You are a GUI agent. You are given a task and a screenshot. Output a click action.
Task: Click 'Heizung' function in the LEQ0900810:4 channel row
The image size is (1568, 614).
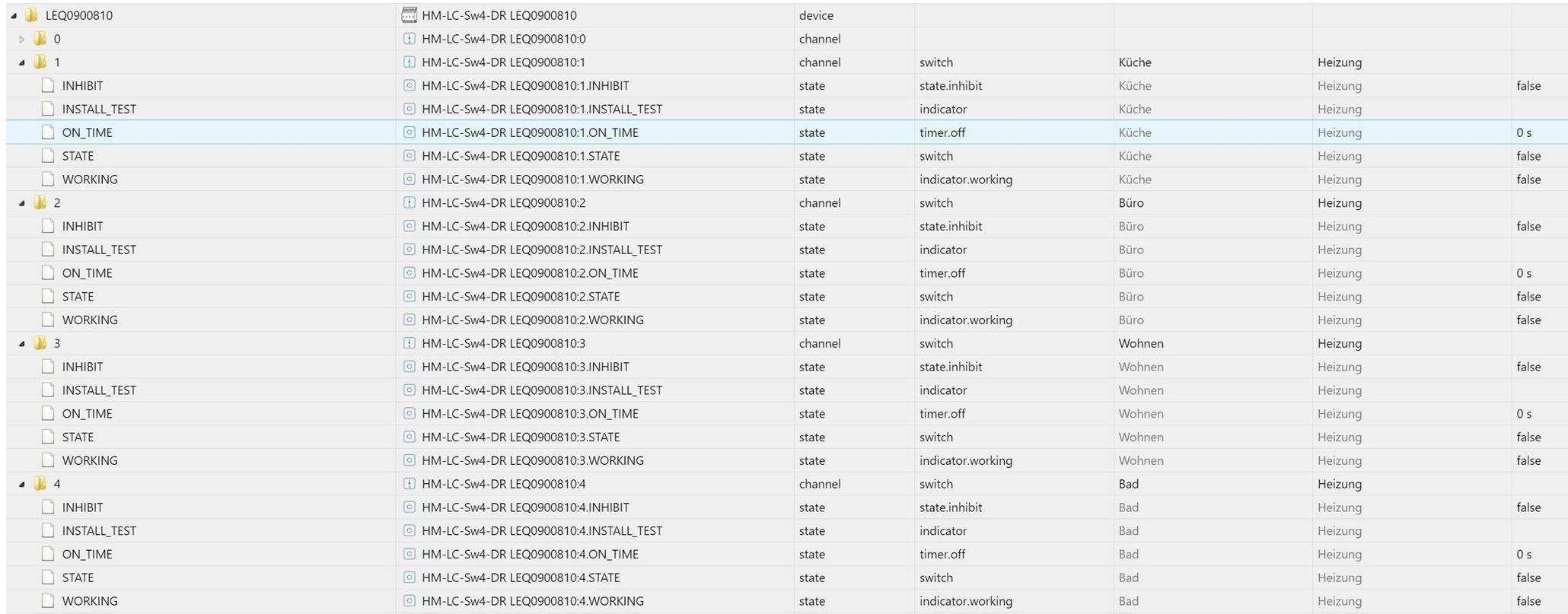(1340, 484)
